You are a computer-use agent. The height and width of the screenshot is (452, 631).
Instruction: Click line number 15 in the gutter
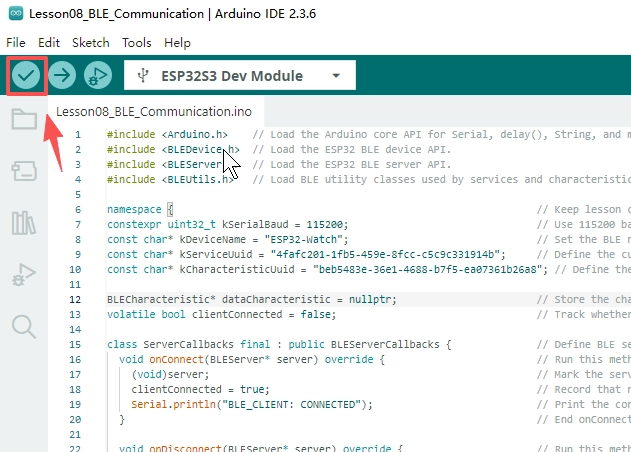coord(75,345)
